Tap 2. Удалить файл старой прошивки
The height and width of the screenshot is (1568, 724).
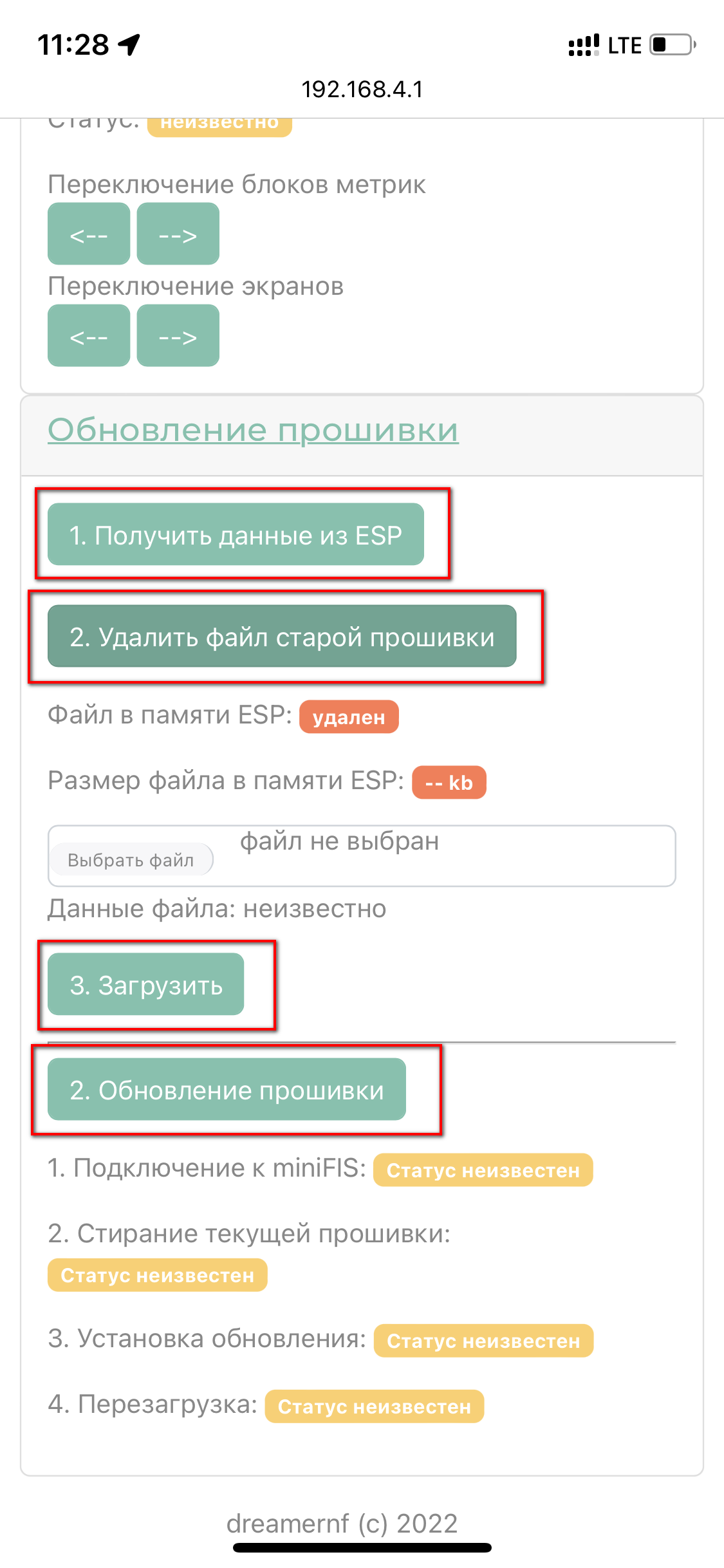282,636
